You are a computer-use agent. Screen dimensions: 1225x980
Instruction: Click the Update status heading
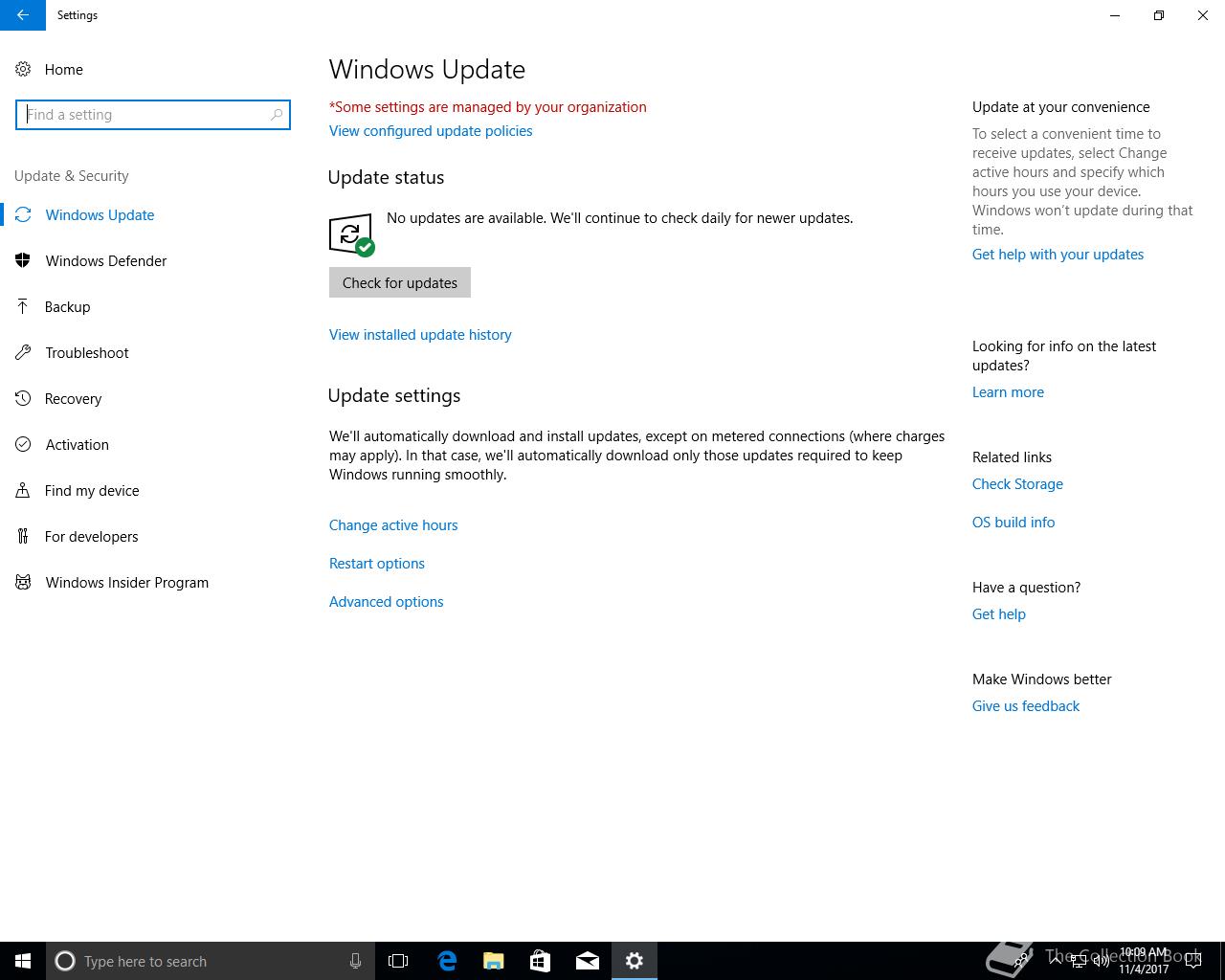(x=387, y=178)
